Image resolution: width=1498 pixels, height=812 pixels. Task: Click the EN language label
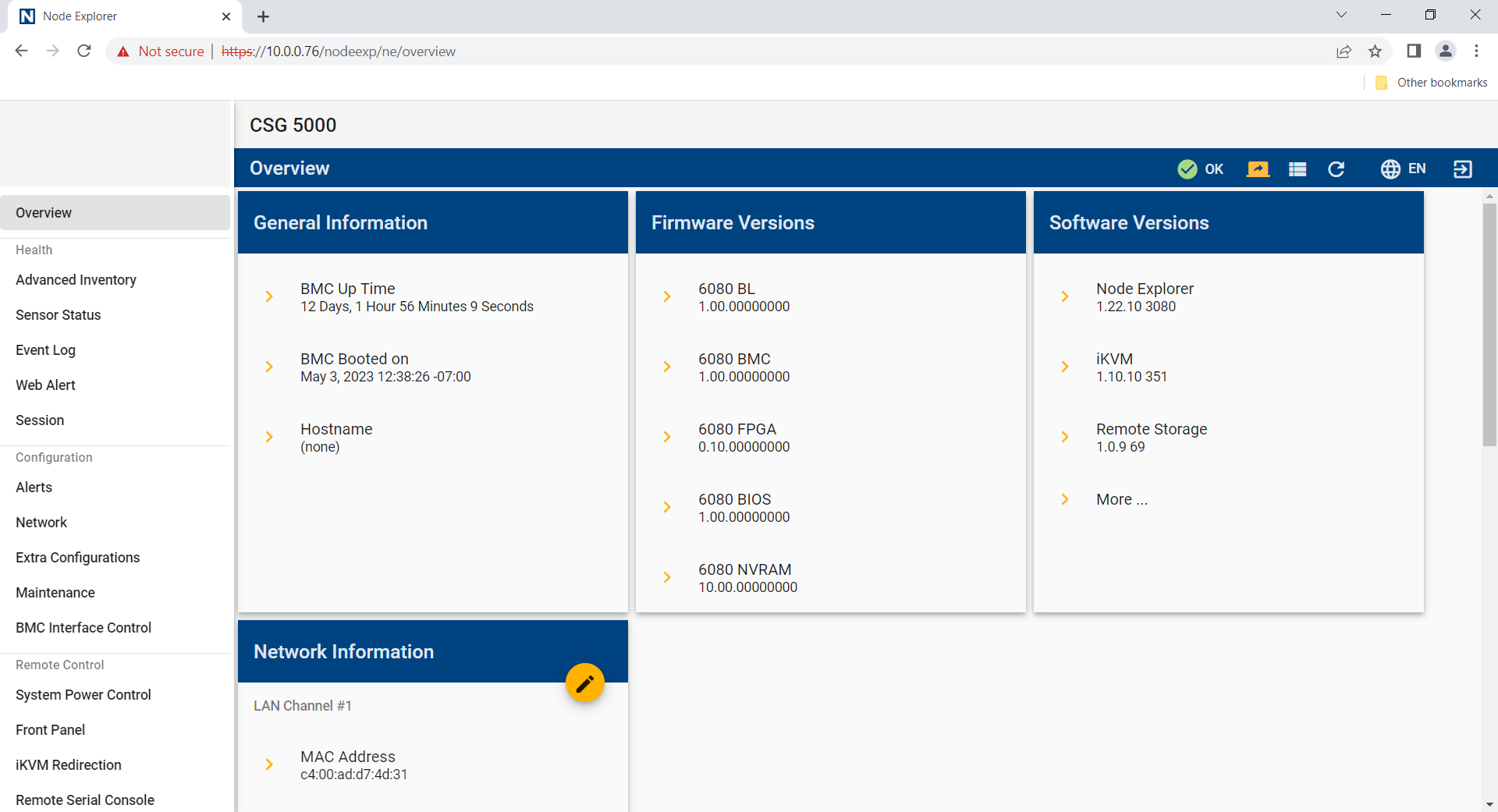click(x=1417, y=168)
